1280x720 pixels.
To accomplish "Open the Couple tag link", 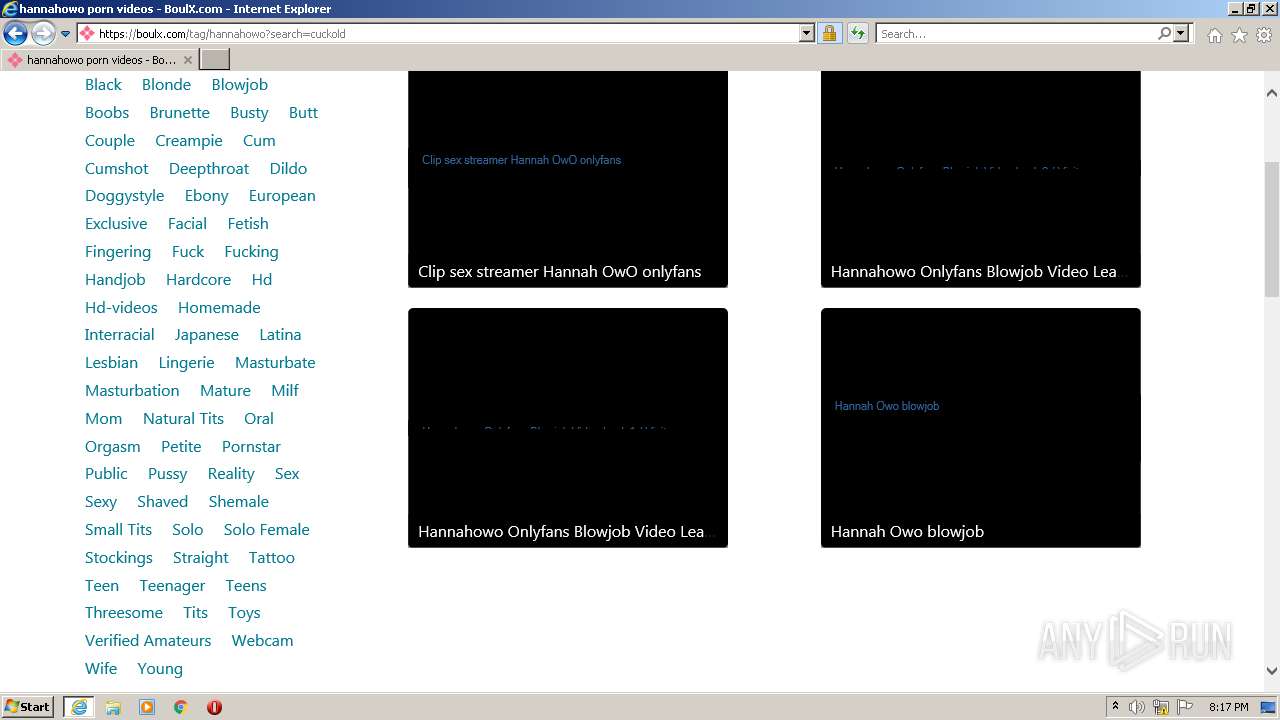I will pos(110,141).
